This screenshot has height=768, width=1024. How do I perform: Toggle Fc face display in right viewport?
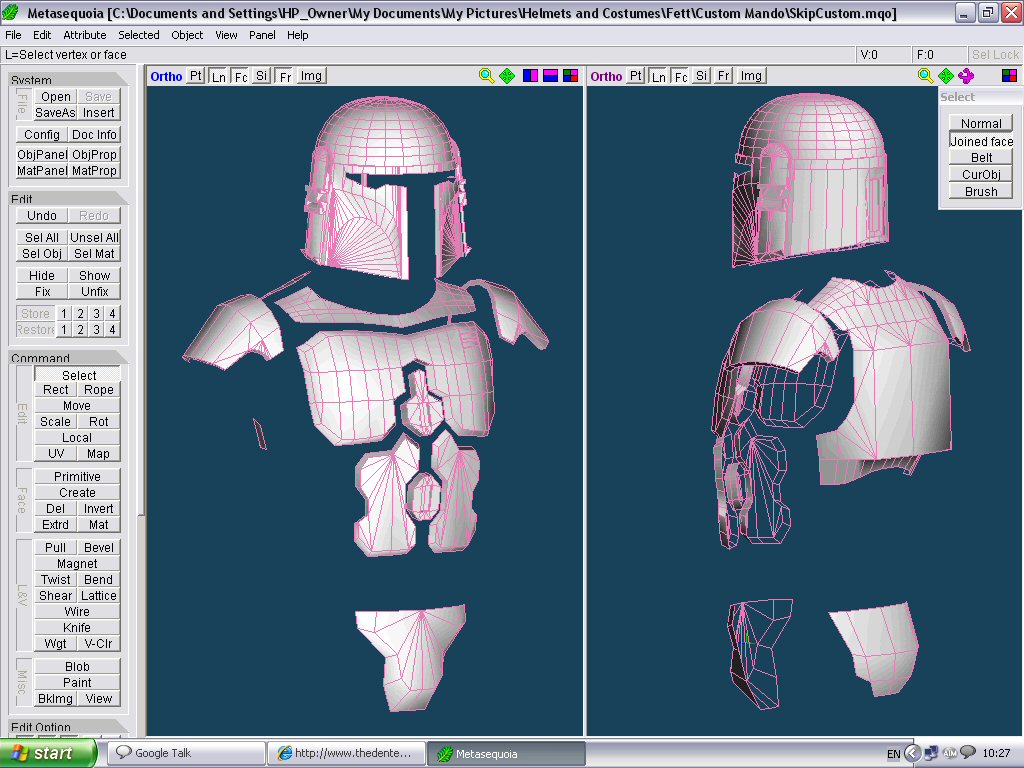(680, 76)
